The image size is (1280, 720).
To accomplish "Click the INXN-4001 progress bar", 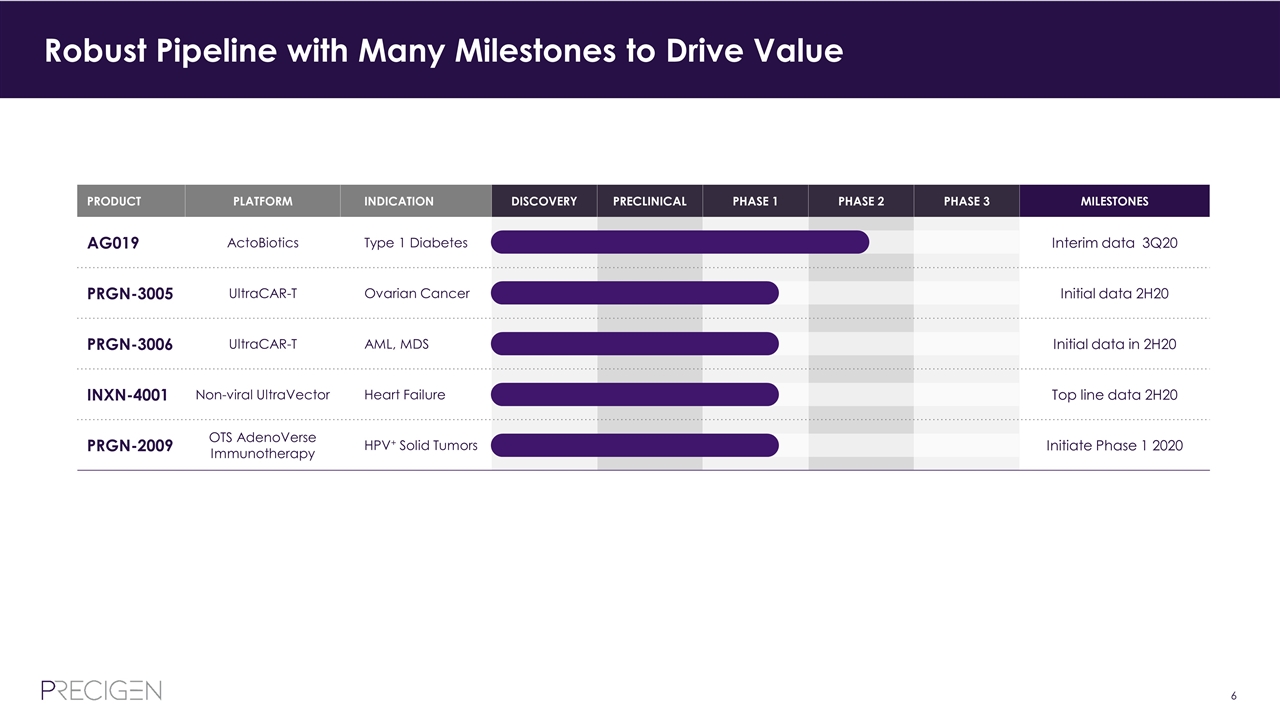I will coord(635,394).
